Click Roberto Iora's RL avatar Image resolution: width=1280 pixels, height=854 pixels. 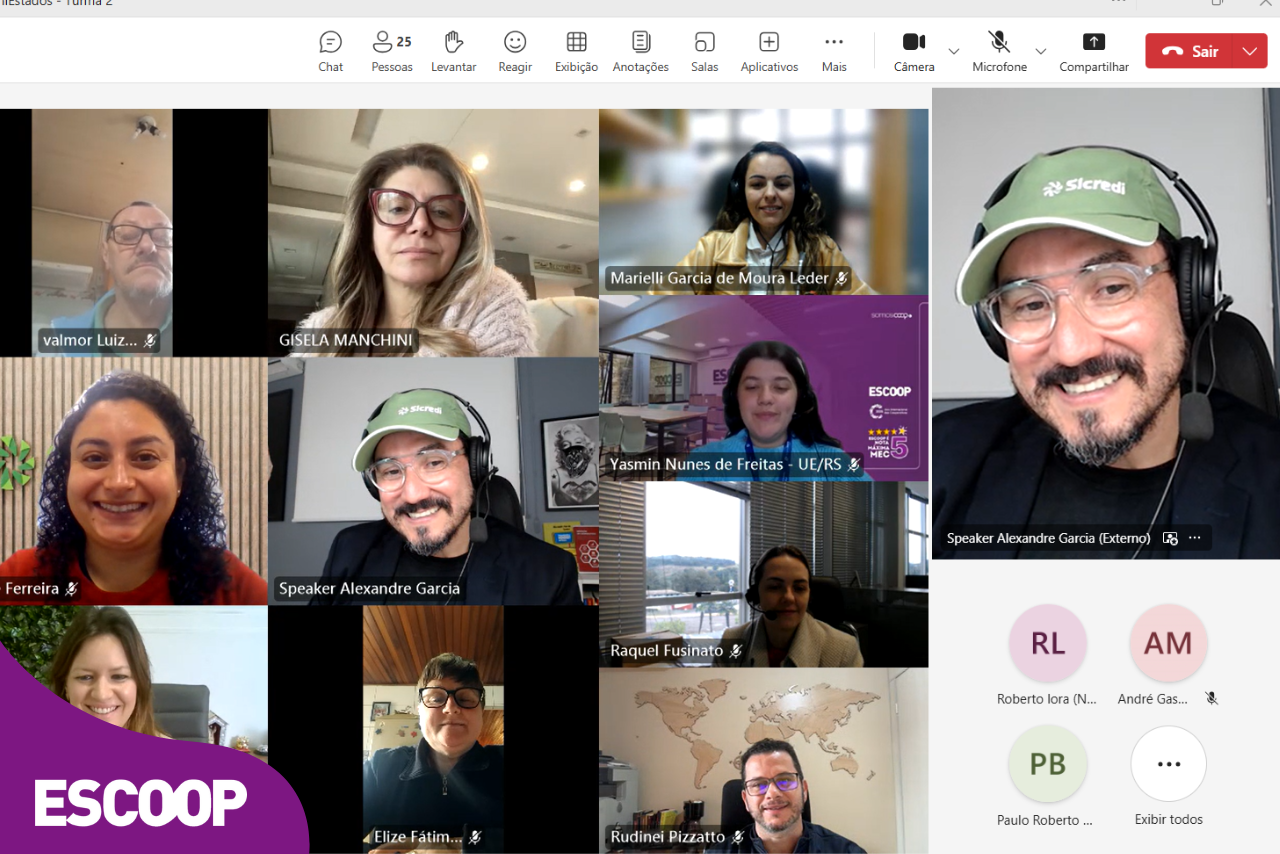coord(1047,644)
